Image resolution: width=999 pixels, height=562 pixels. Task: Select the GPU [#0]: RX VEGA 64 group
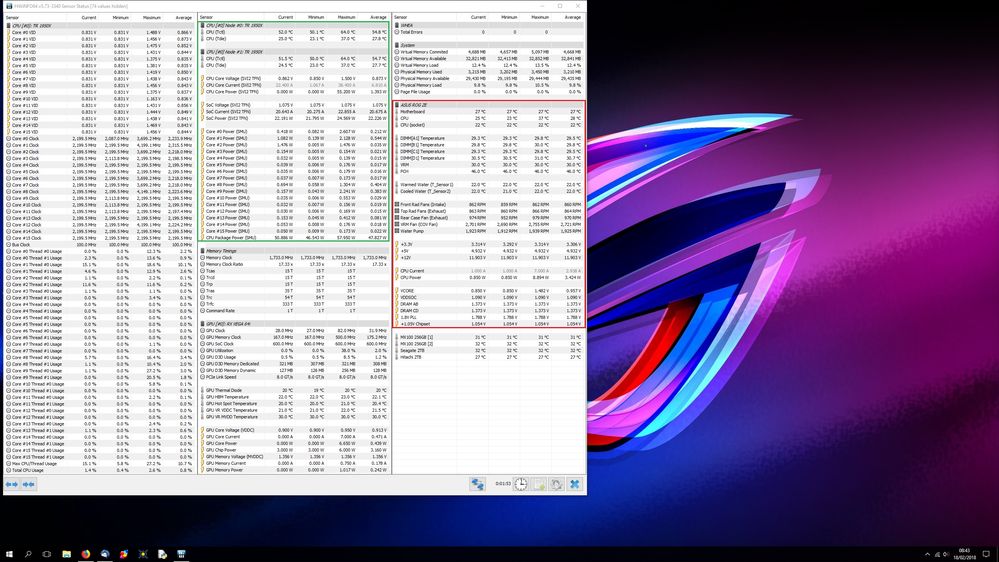(294, 324)
